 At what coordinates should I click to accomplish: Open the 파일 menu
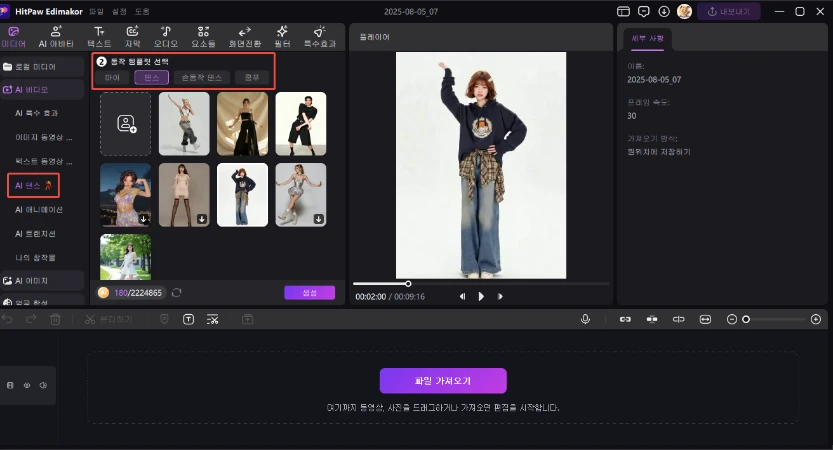(96, 11)
